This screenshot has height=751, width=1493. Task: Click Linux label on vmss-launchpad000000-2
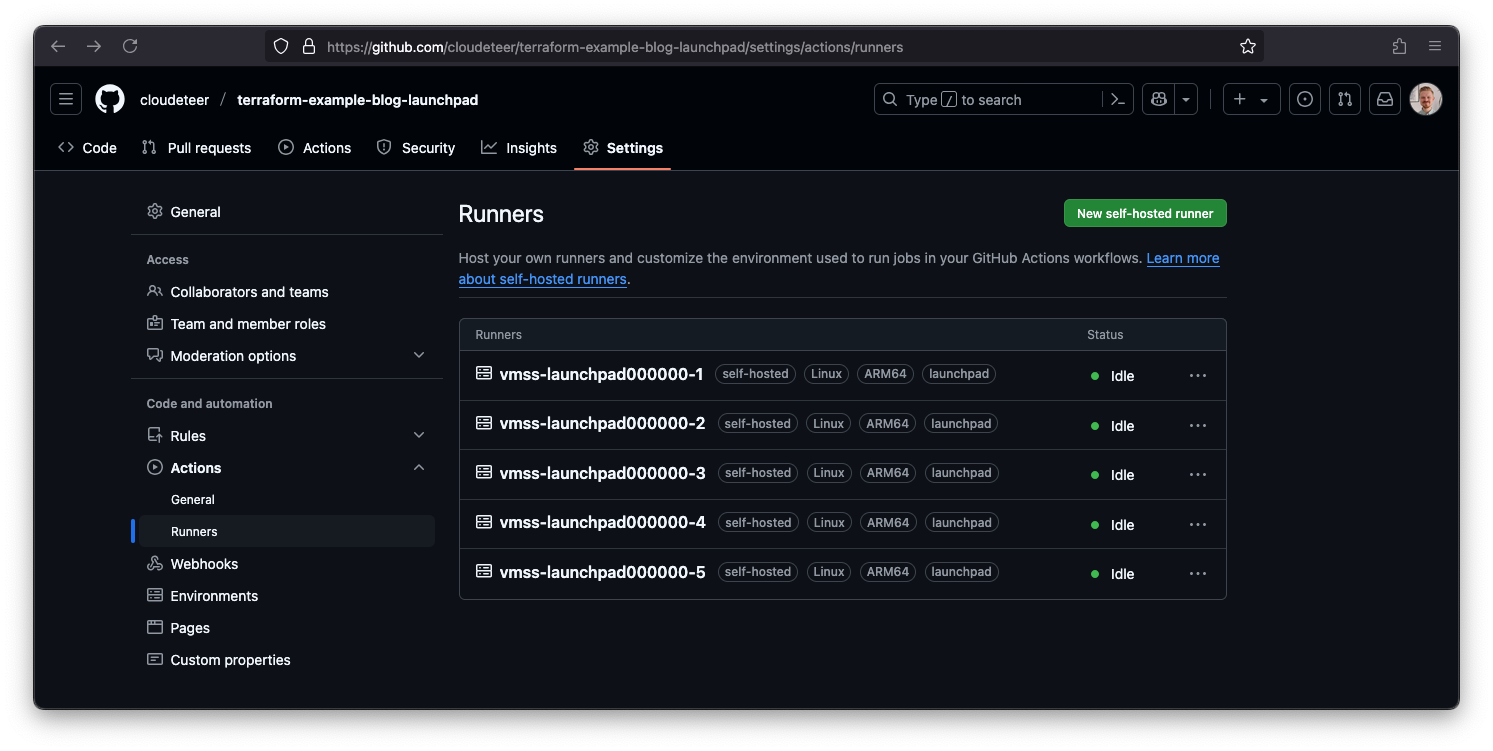tap(828, 424)
